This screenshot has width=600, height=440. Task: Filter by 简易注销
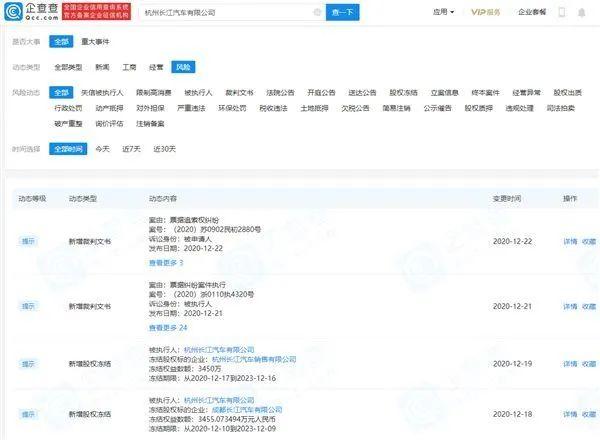[396, 108]
